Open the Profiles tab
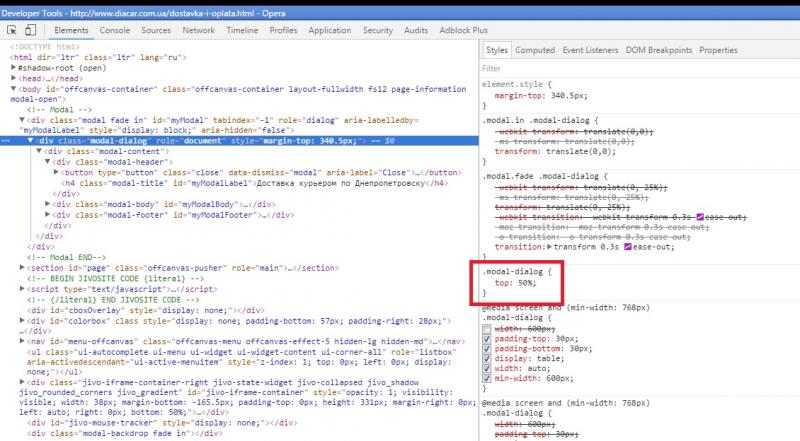This screenshot has width=800, height=441. tap(283, 30)
